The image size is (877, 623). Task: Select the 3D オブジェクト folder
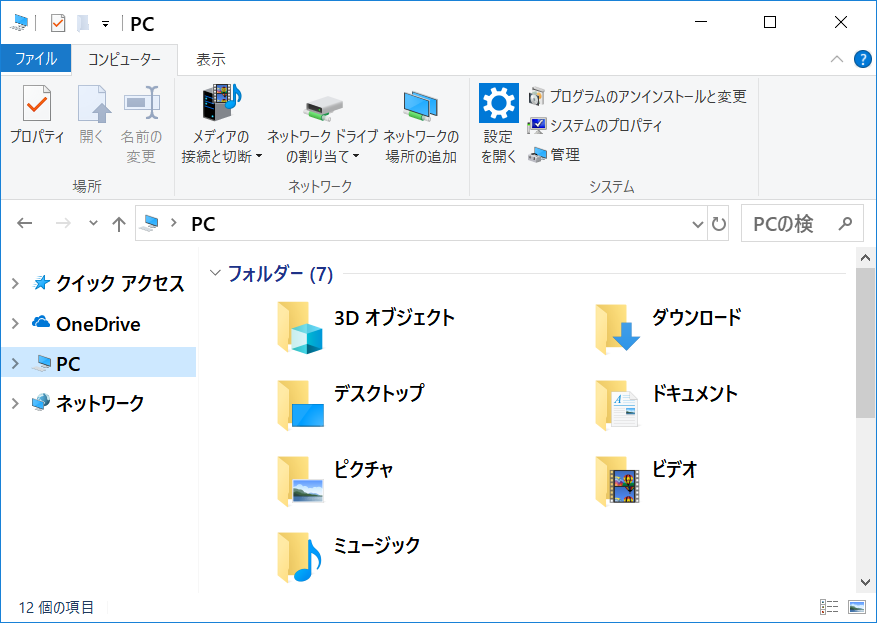pos(364,325)
